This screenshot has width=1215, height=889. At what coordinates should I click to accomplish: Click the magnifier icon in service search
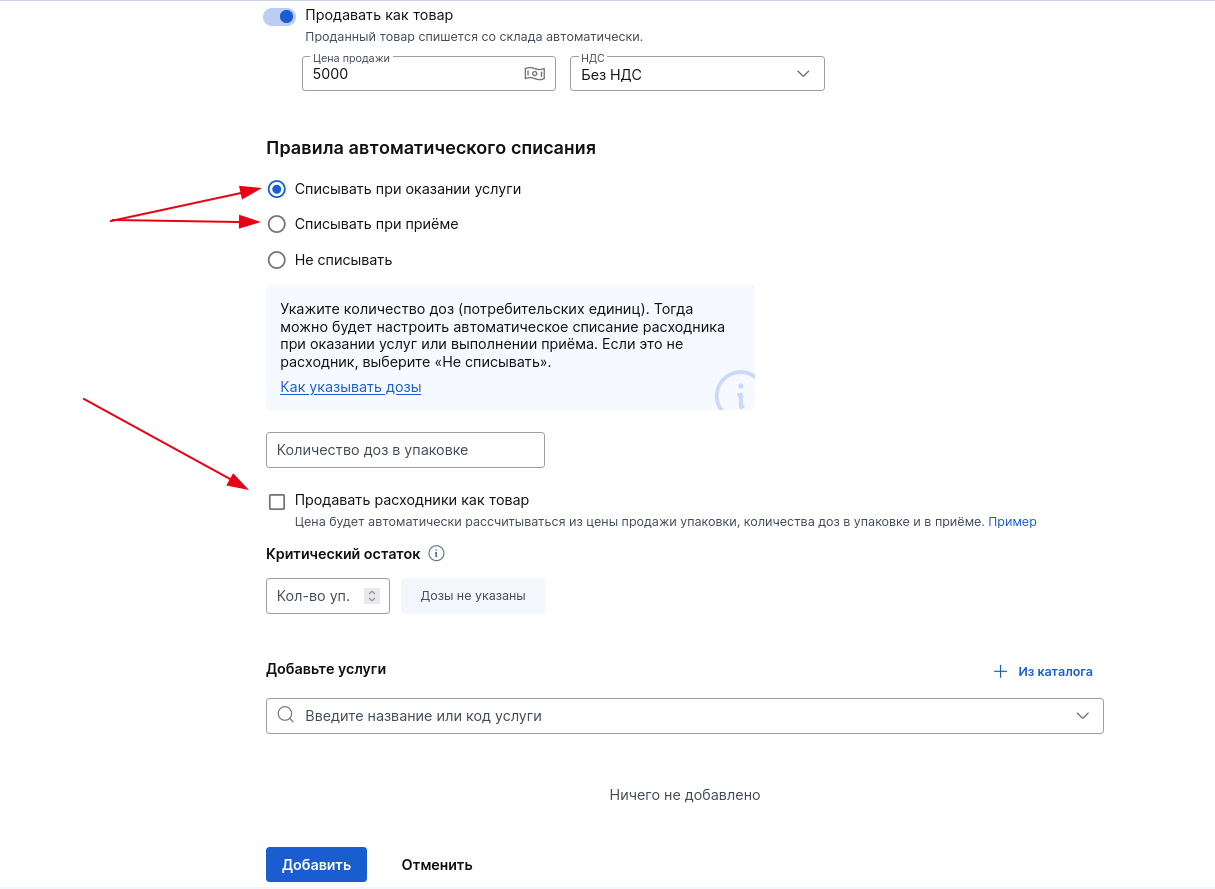[286, 715]
